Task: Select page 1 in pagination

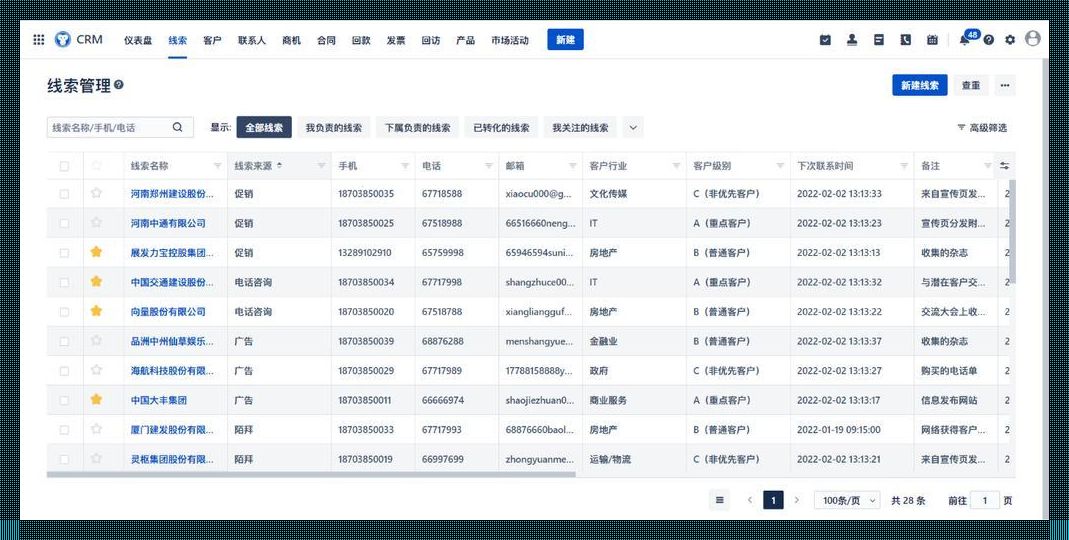Action: [773, 500]
